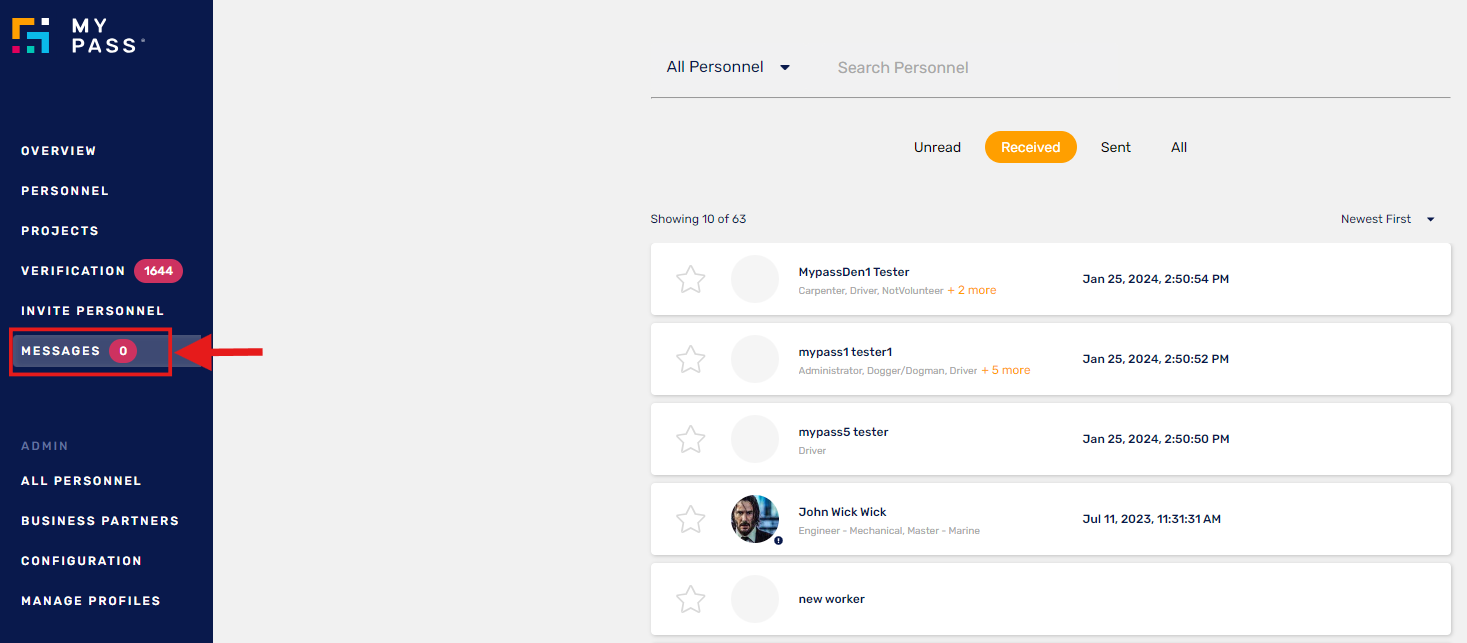Switch to the Sent tab

pyautogui.click(x=1115, y=147)
